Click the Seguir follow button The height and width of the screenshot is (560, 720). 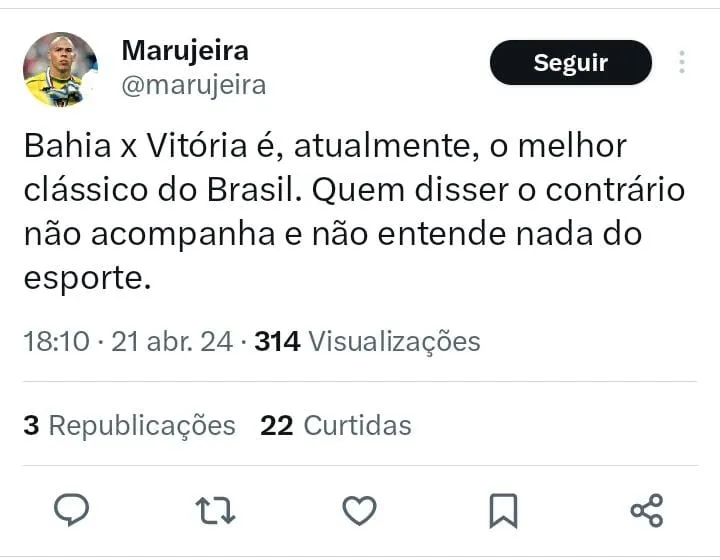(x=570, y=62)
